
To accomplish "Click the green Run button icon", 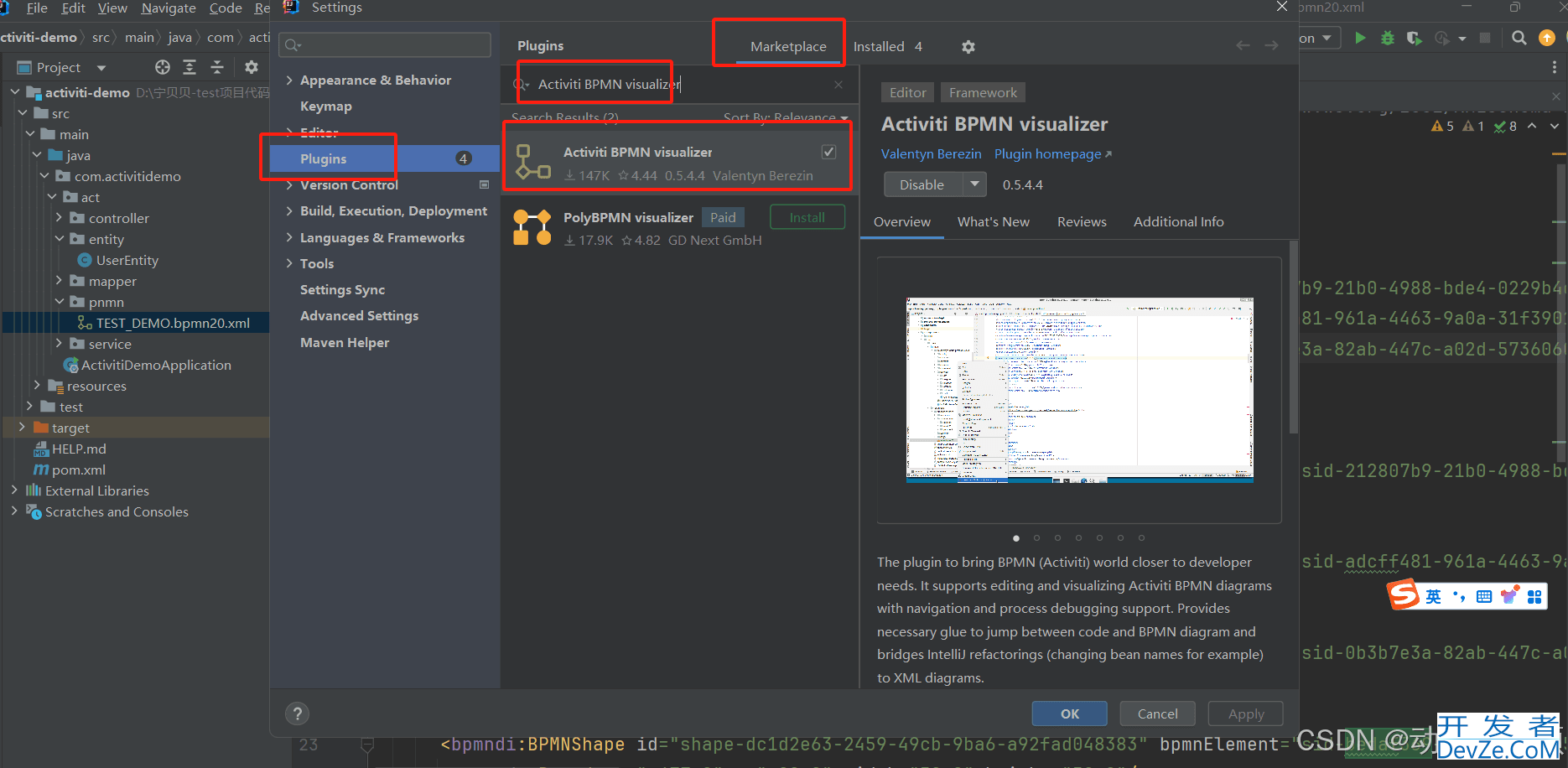I will pyautogui.click(x=1360, y=39).
